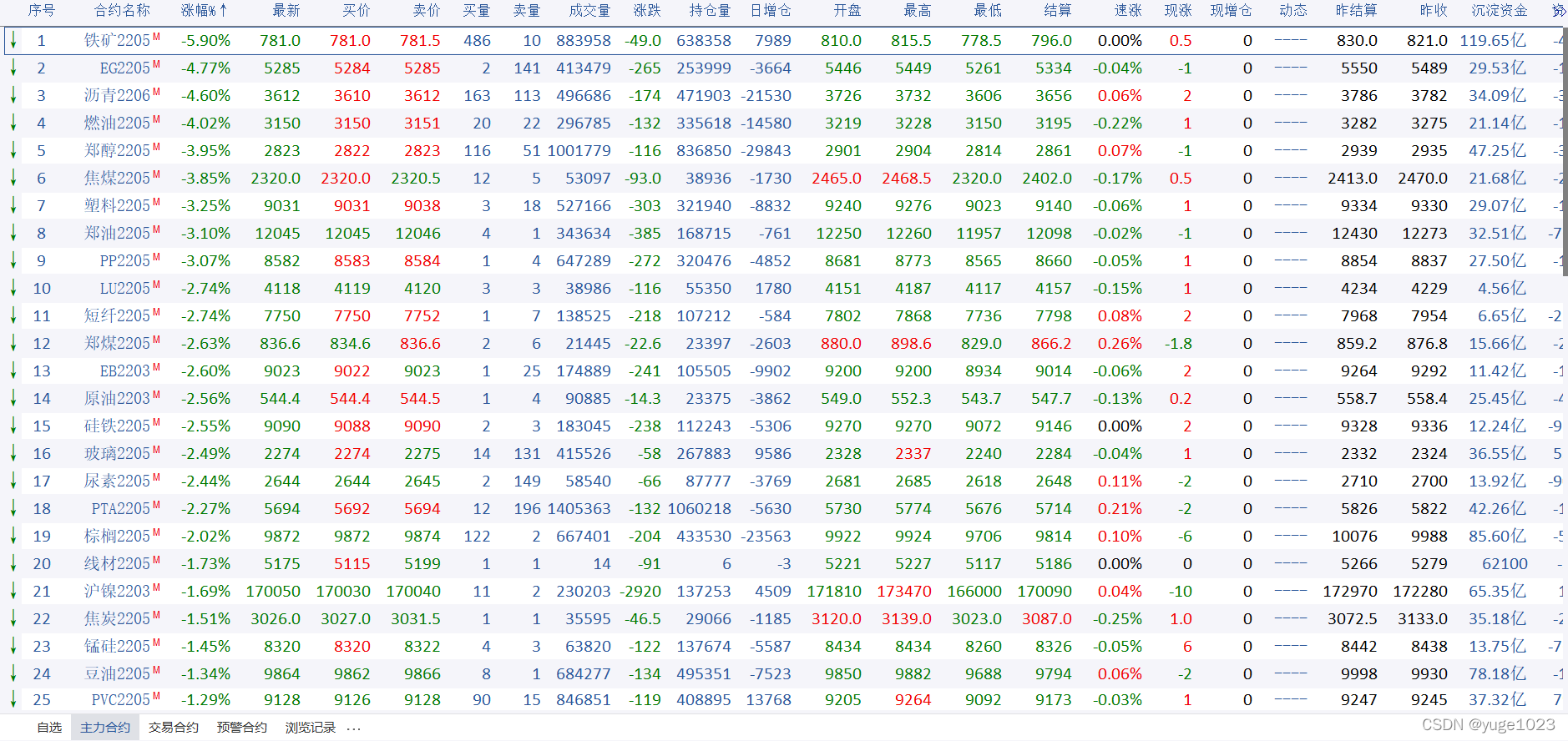Image resolution: width=1568 pixels, height=741 pixels.
Task: Click the 序号 column header
Action: point(41,11)
